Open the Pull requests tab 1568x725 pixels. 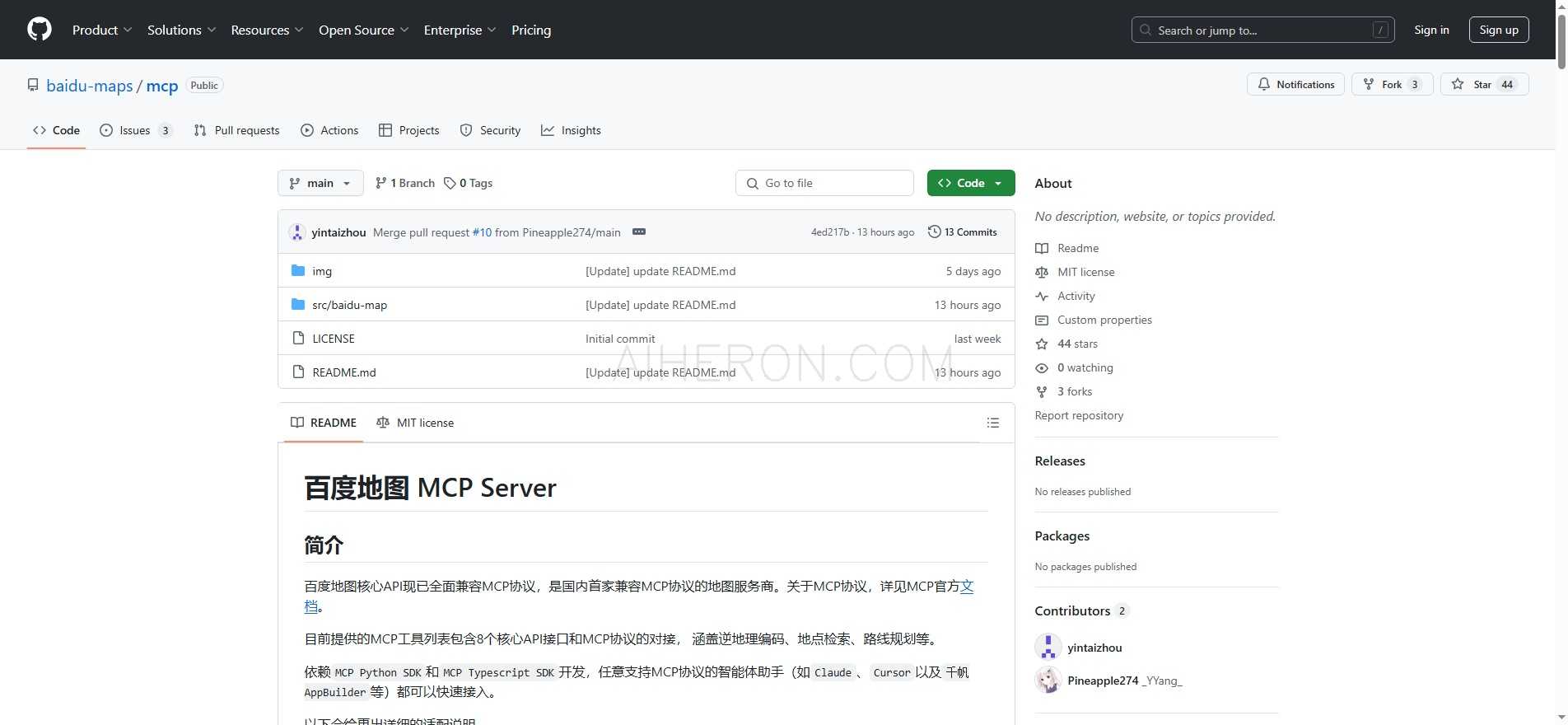tap(236, 130)
